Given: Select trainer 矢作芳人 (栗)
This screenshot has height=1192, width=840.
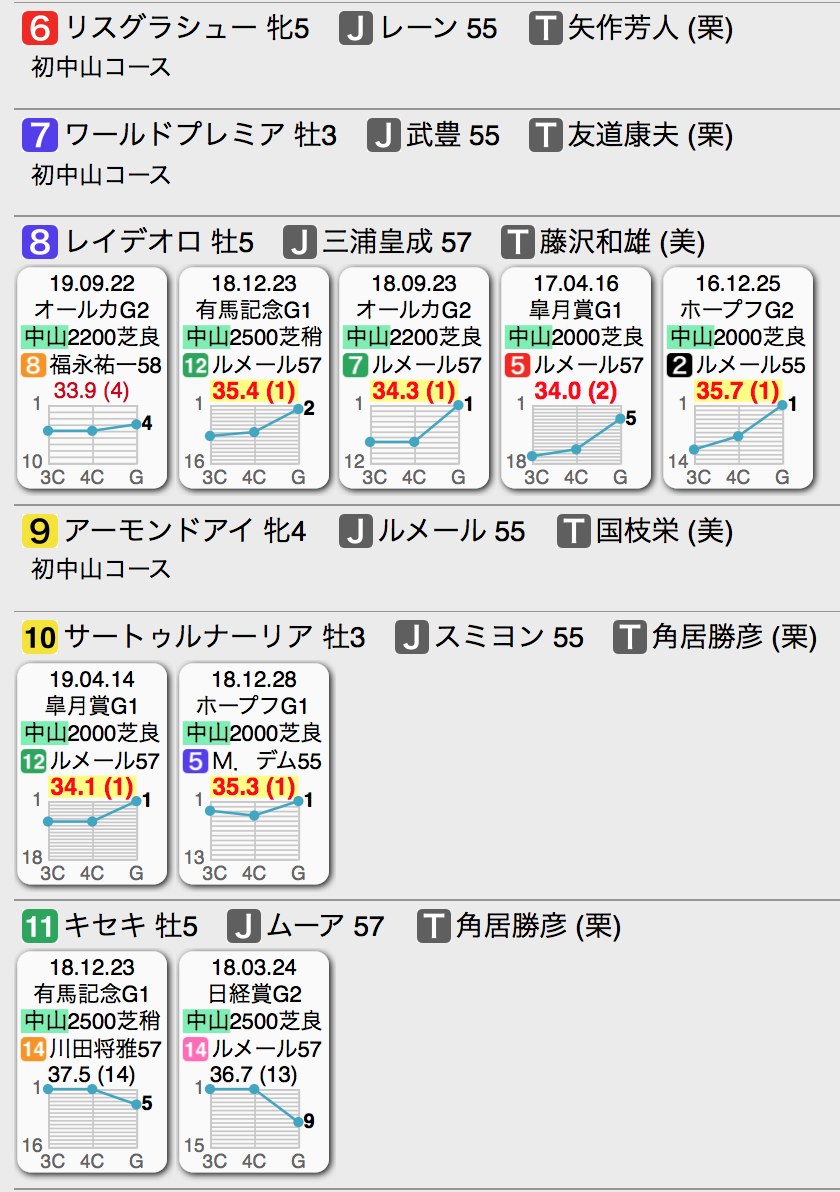Looking at the screenshot, I should pyautogui.click(x=651, y=28).
